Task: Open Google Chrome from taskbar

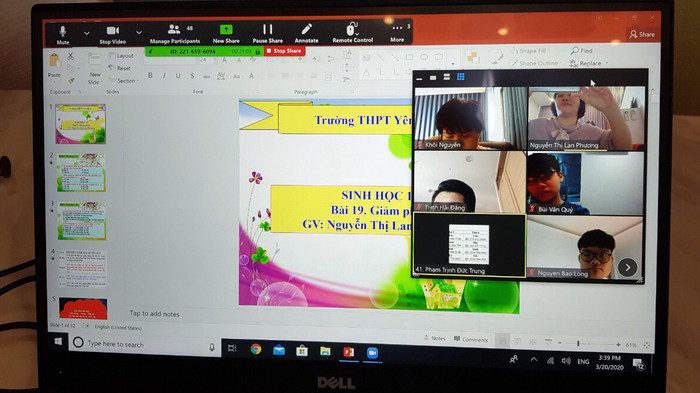Action: pos(256,349)
